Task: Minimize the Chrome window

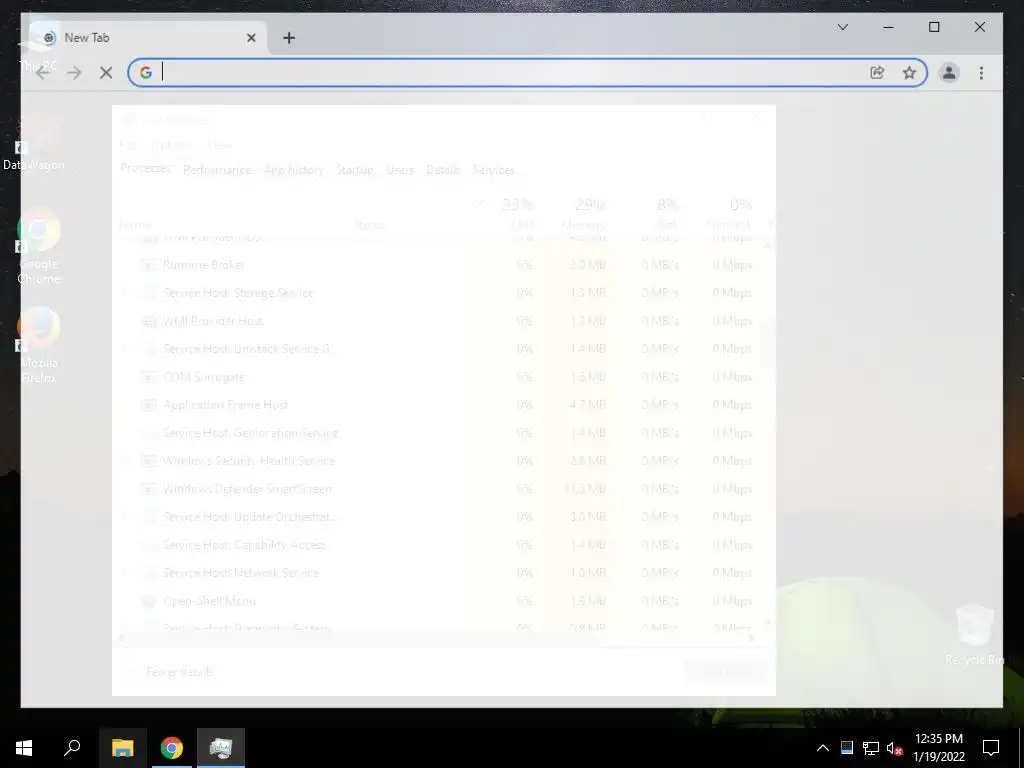Action: (x=888, y=27)
